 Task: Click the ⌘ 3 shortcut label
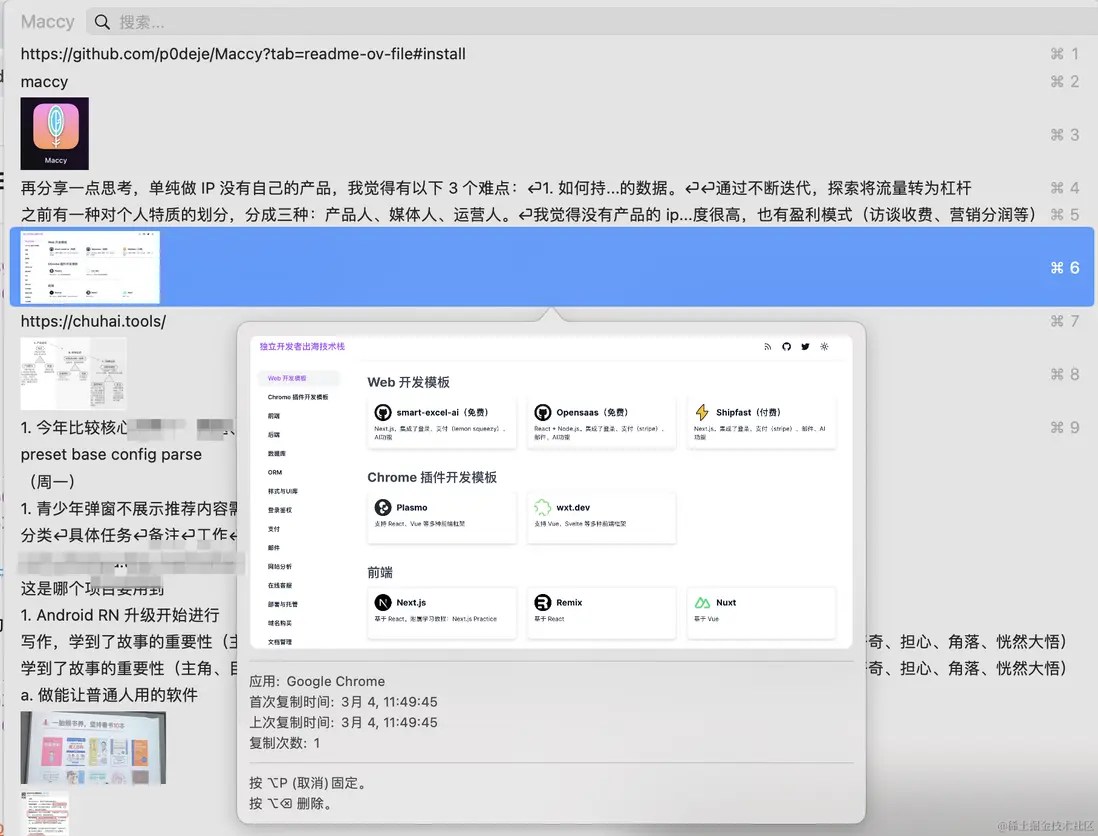click(1064, 134)
